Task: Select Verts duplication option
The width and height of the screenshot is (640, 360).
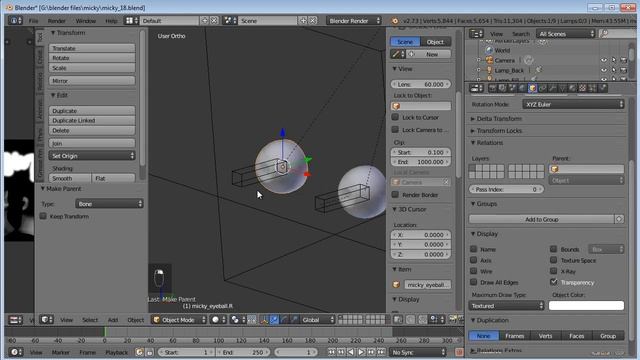Action: tap(545, 336)
